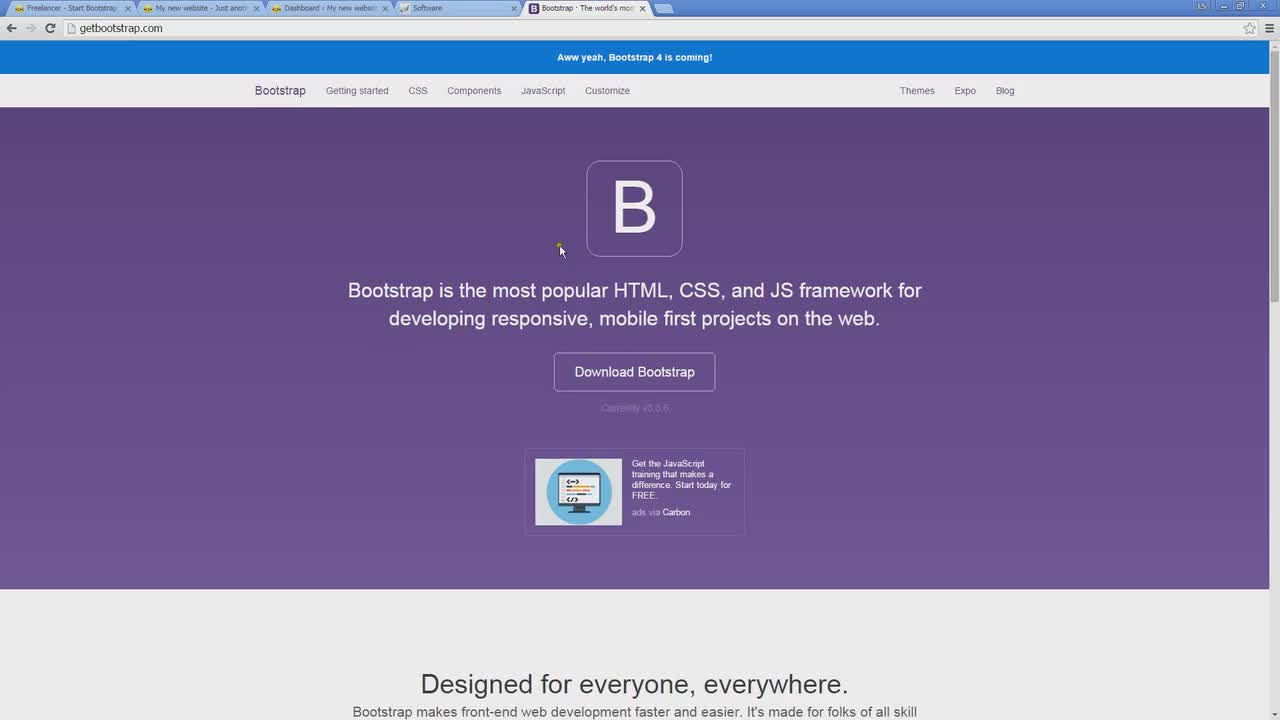Bookmark this page with the star icon
The height and width of the screenshot is (720, 1280).
coord(1250,28)
